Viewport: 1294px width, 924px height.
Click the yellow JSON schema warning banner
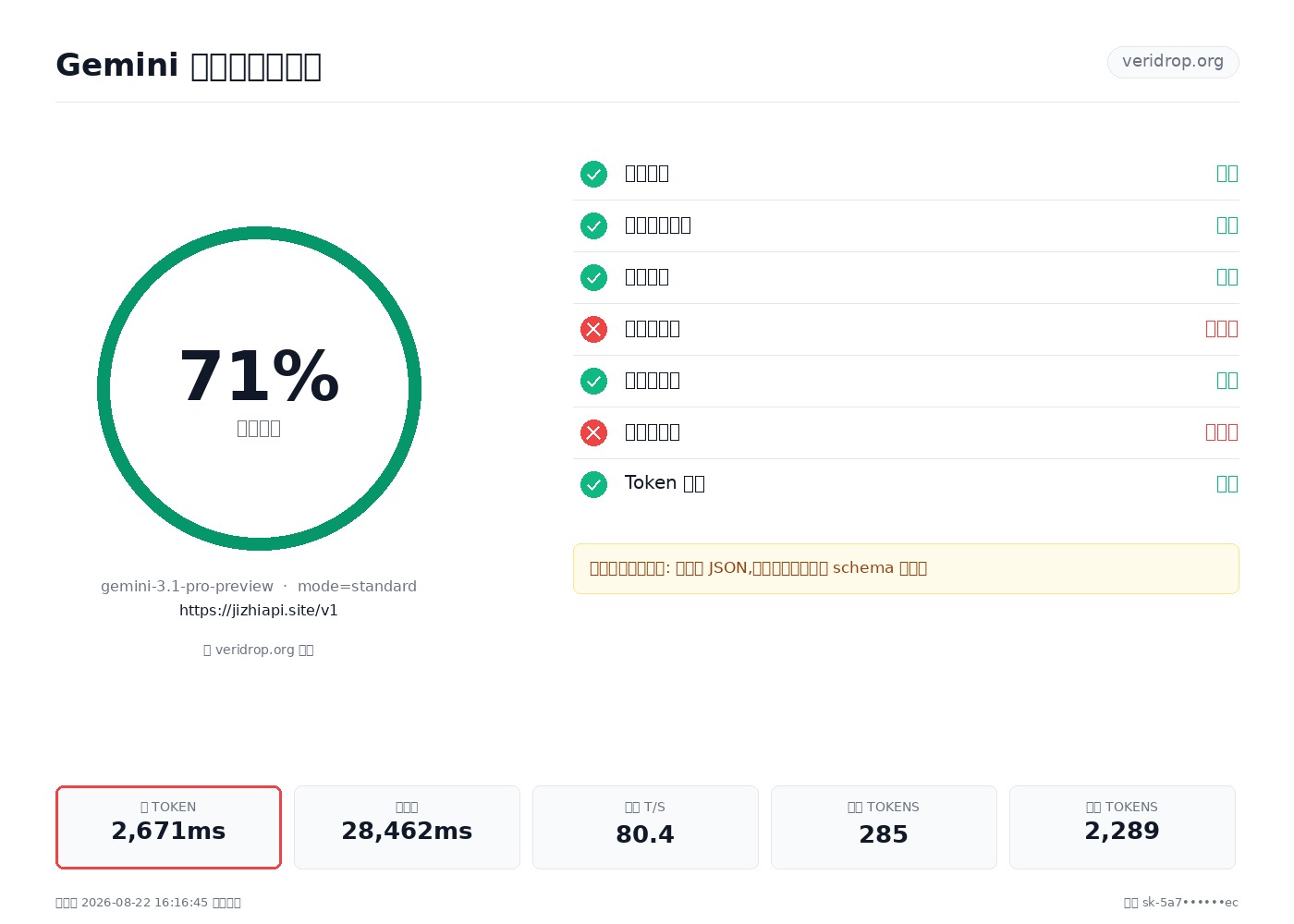click(906, 568)
